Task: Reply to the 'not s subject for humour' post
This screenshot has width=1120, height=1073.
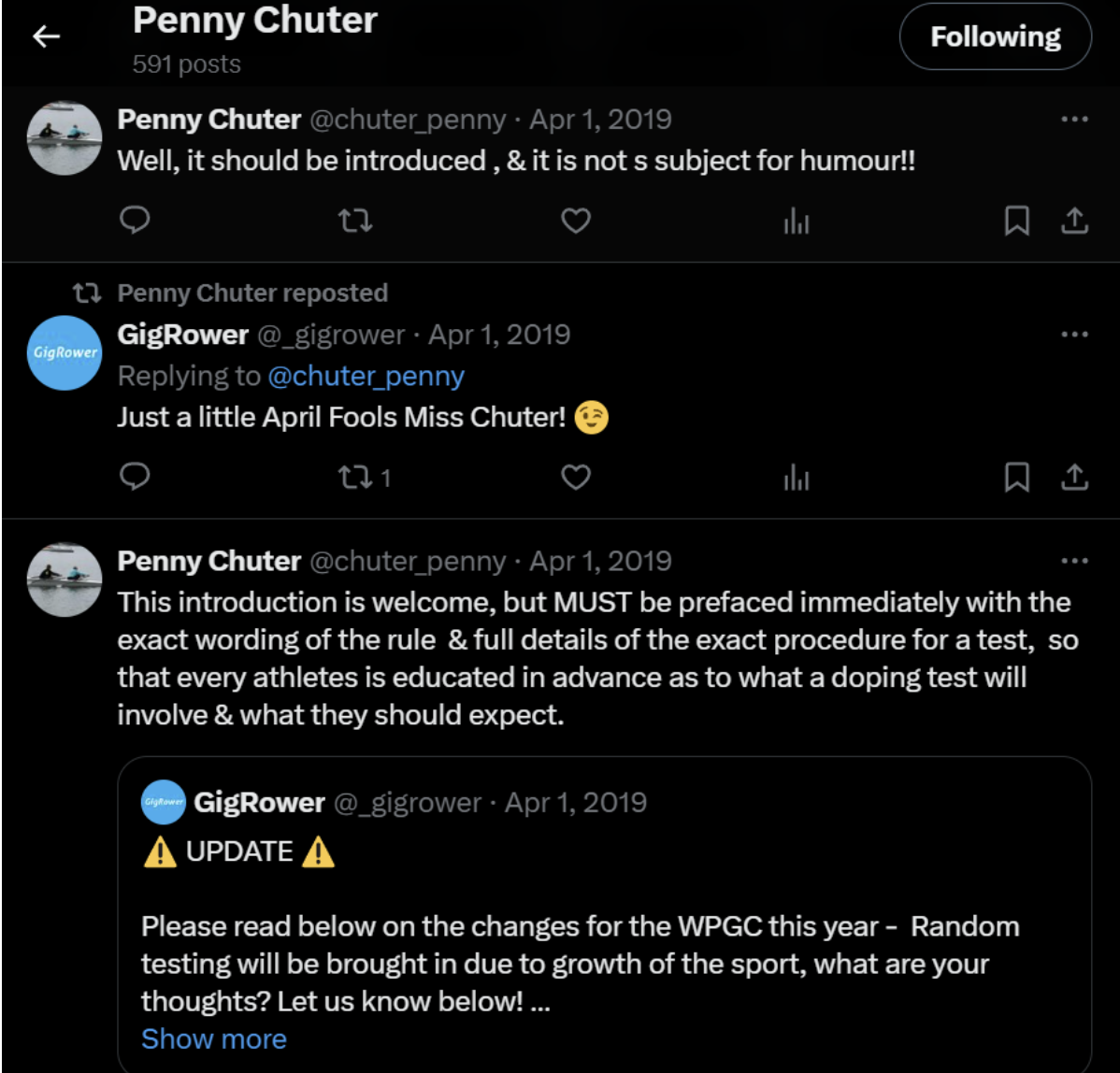Action: pos(135,220)
